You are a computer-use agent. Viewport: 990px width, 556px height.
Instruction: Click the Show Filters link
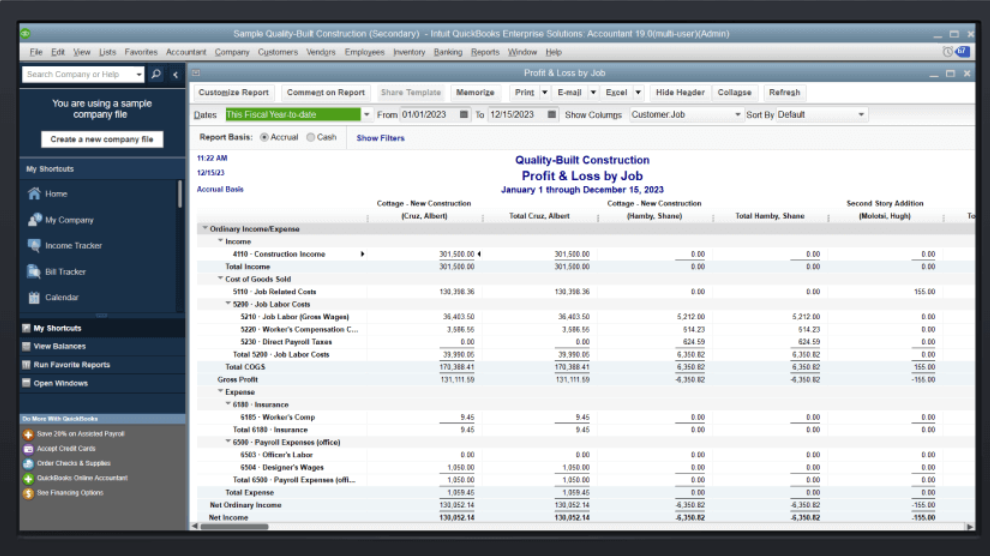pyautogui.click(x=380, y=138)
